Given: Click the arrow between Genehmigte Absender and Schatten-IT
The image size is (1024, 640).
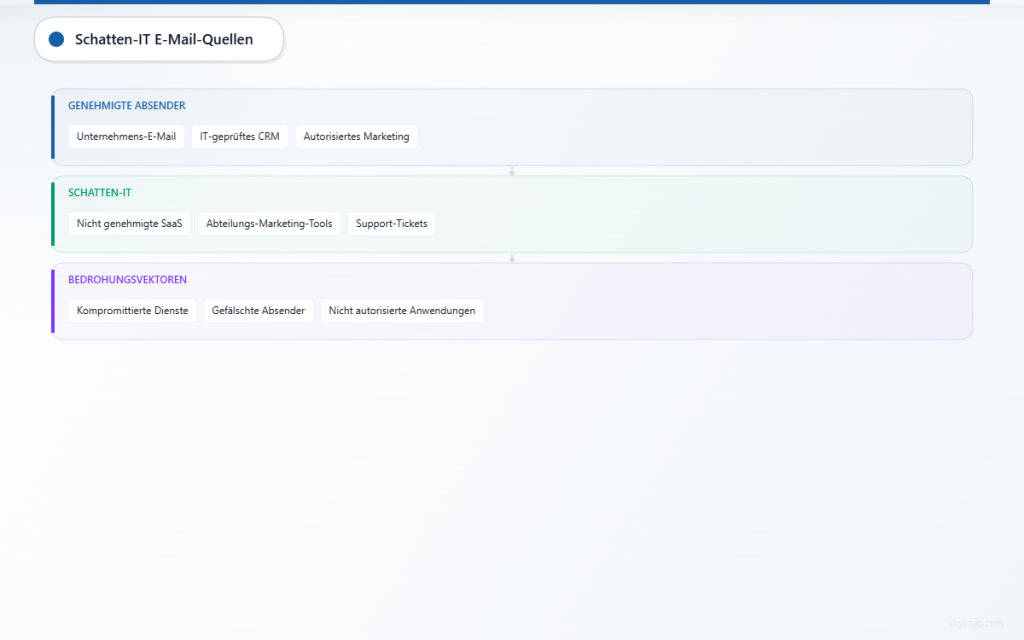Looking at the screenshot, I should click(x=512, y=171).
